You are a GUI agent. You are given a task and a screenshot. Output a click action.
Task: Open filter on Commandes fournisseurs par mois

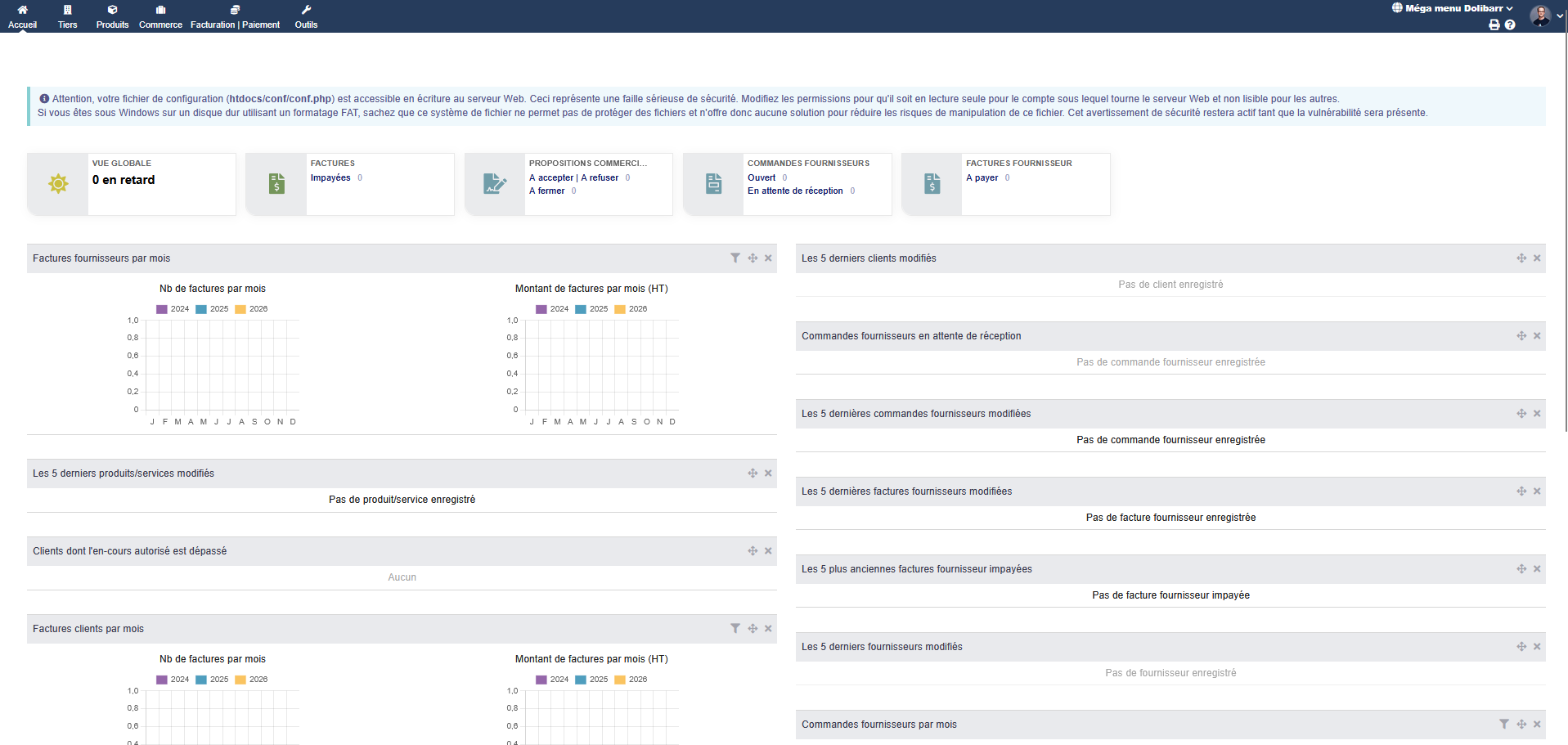(x=1504, y=725)
